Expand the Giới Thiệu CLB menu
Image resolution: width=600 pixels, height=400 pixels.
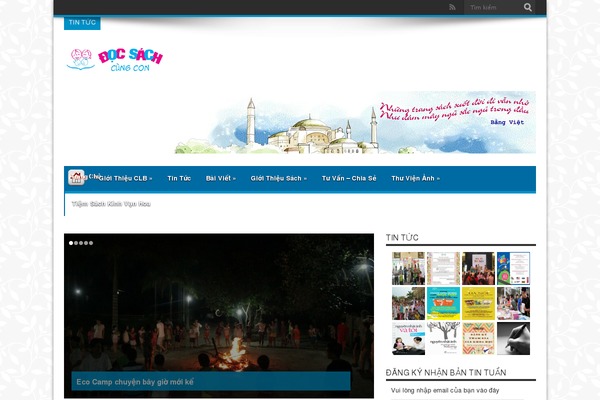[126, 178]
